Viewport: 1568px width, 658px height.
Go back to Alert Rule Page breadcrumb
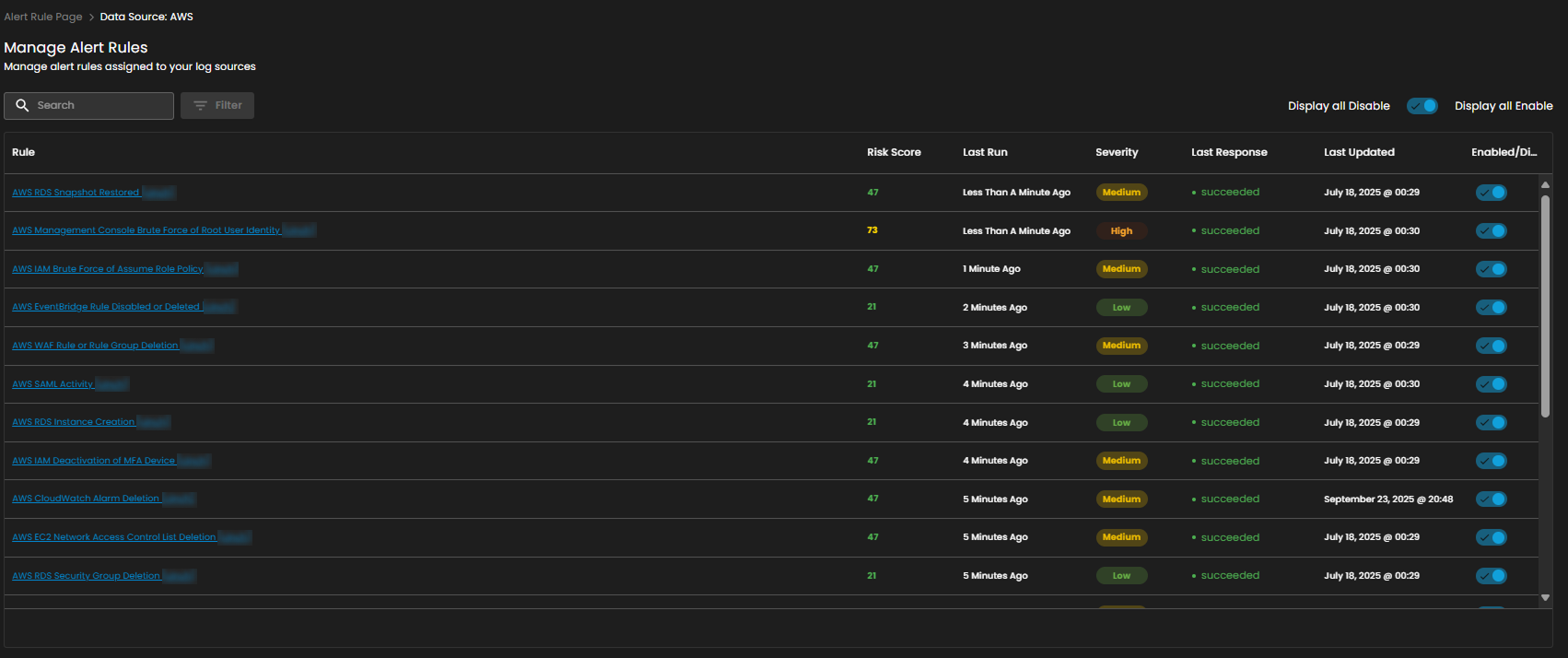click(43, 17)
